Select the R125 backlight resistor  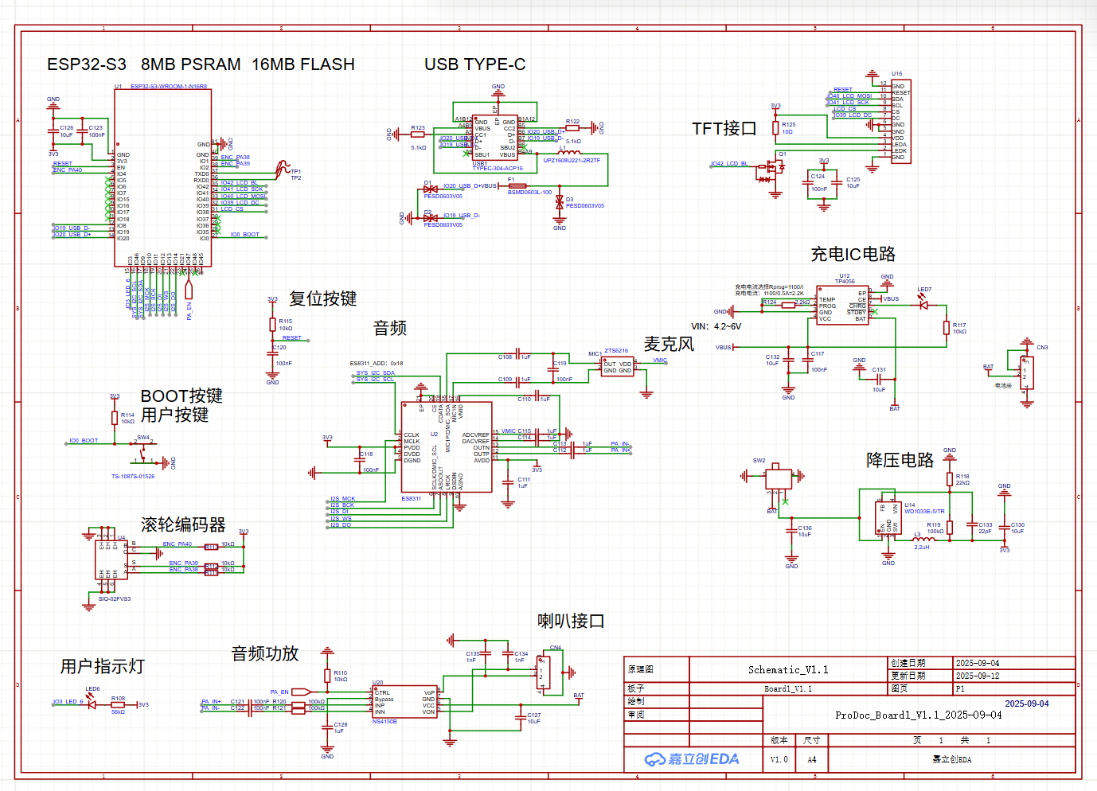point(776,128)
